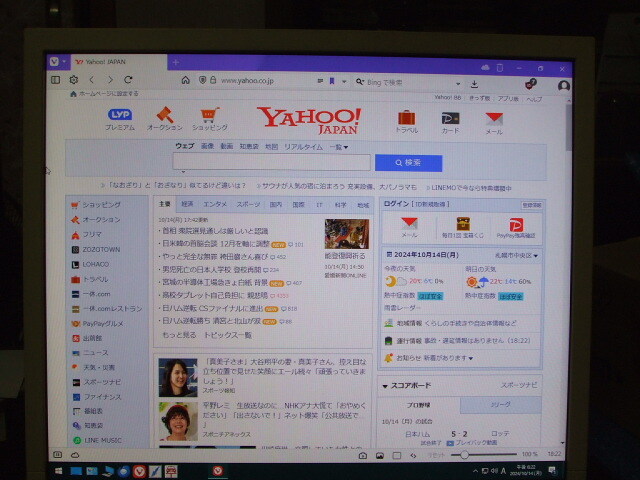Open browser settings gear icon
The width and height of the screenshot is (640, 480).
click(x=73, y=80)
